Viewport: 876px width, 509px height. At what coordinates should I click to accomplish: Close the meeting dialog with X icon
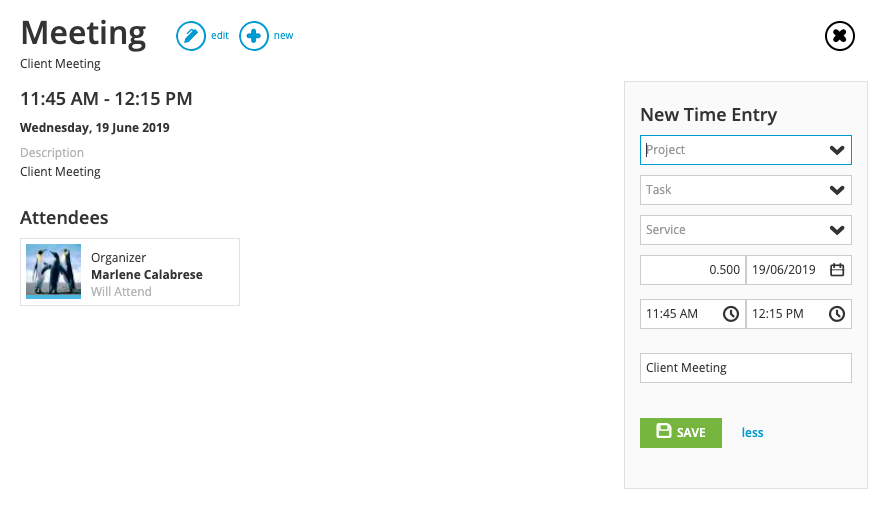840,36
